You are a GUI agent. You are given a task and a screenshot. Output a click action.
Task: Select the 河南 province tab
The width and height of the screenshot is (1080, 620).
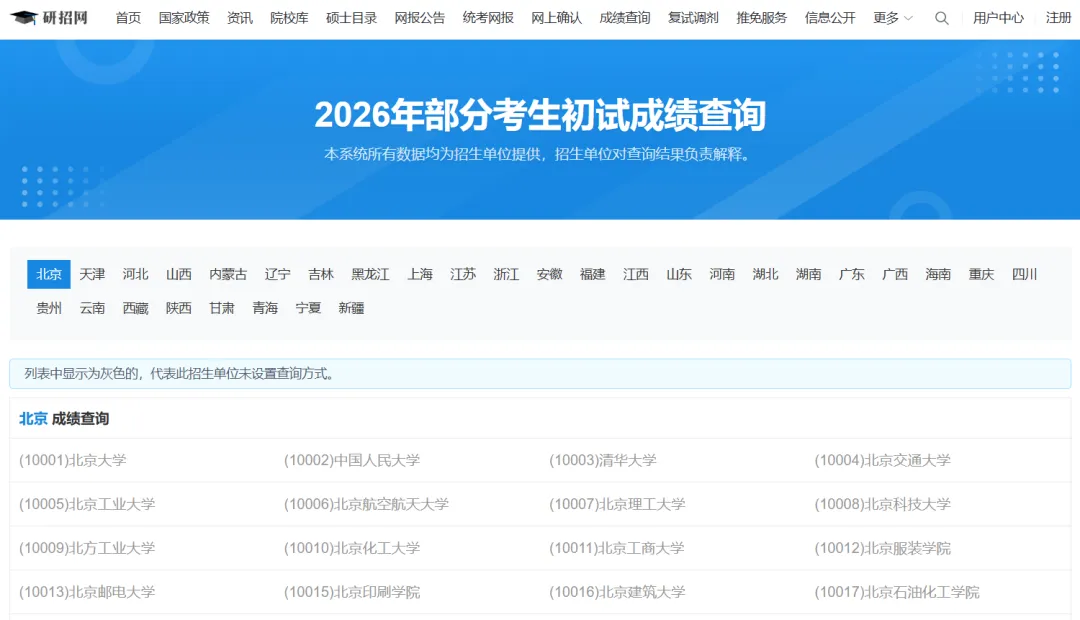723,274
